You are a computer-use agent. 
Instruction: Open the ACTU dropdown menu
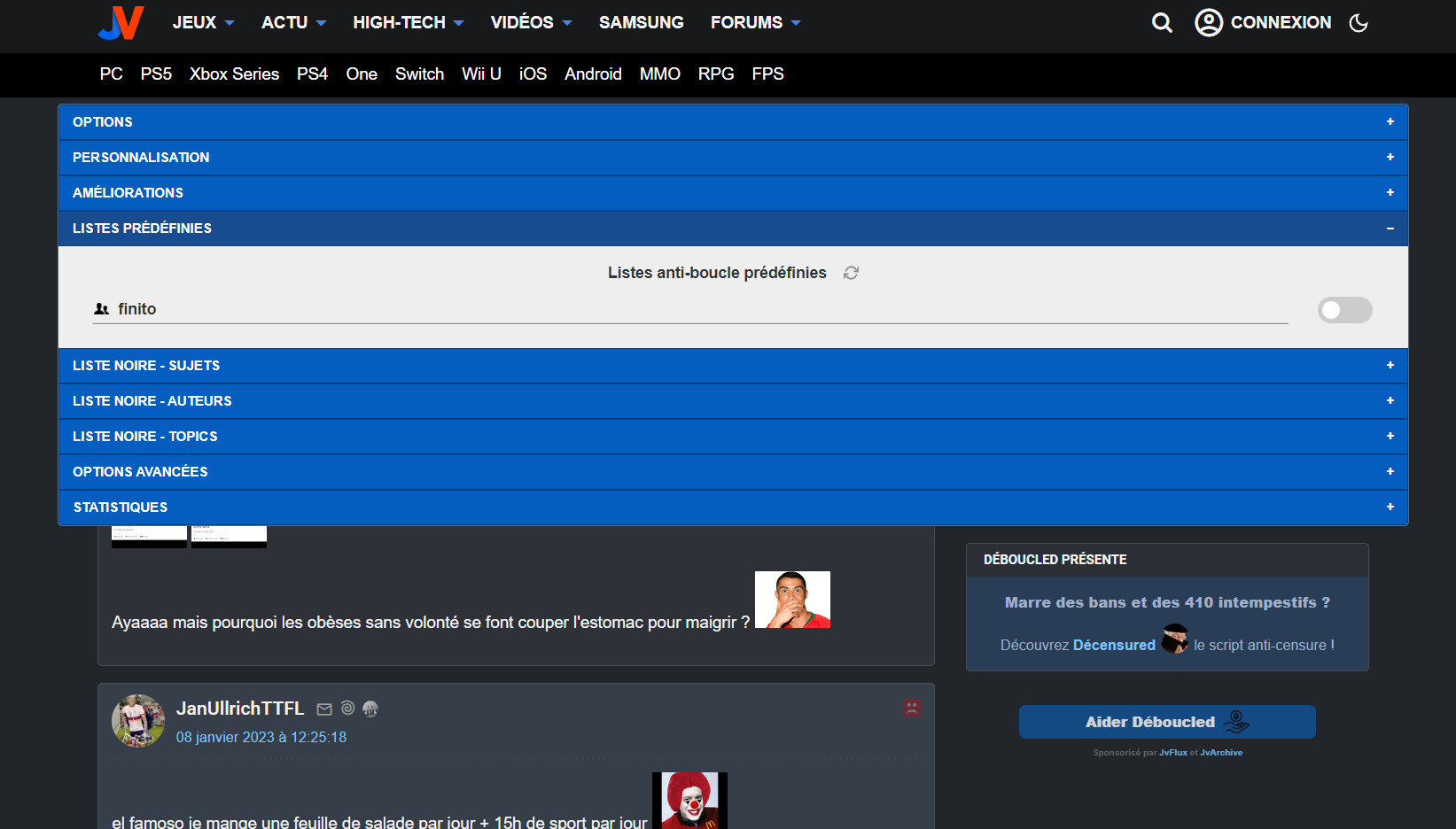(293, 22)
